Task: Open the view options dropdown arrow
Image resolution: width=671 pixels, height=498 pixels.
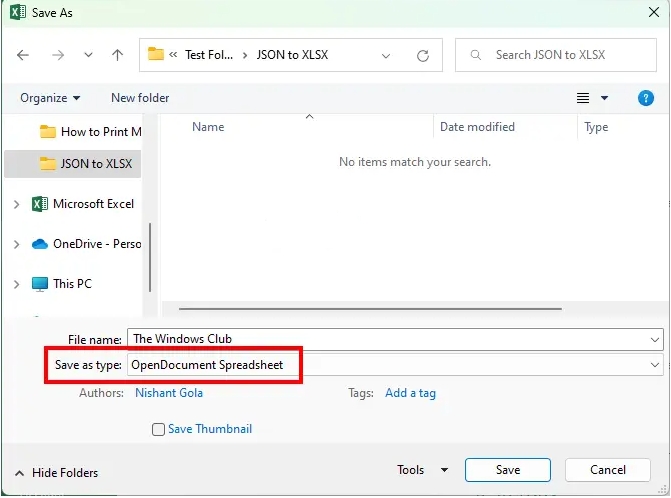Action: pos(604,98)
